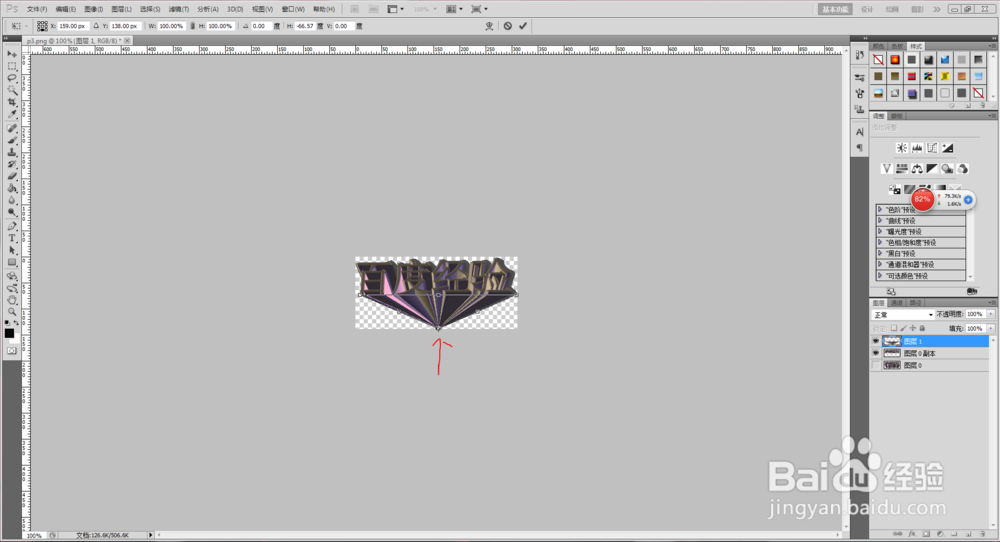Hide layer 图层 0 副本 via eye icon
The image size is (1000, 542).
pyautogui.click(x=876, y=353)
